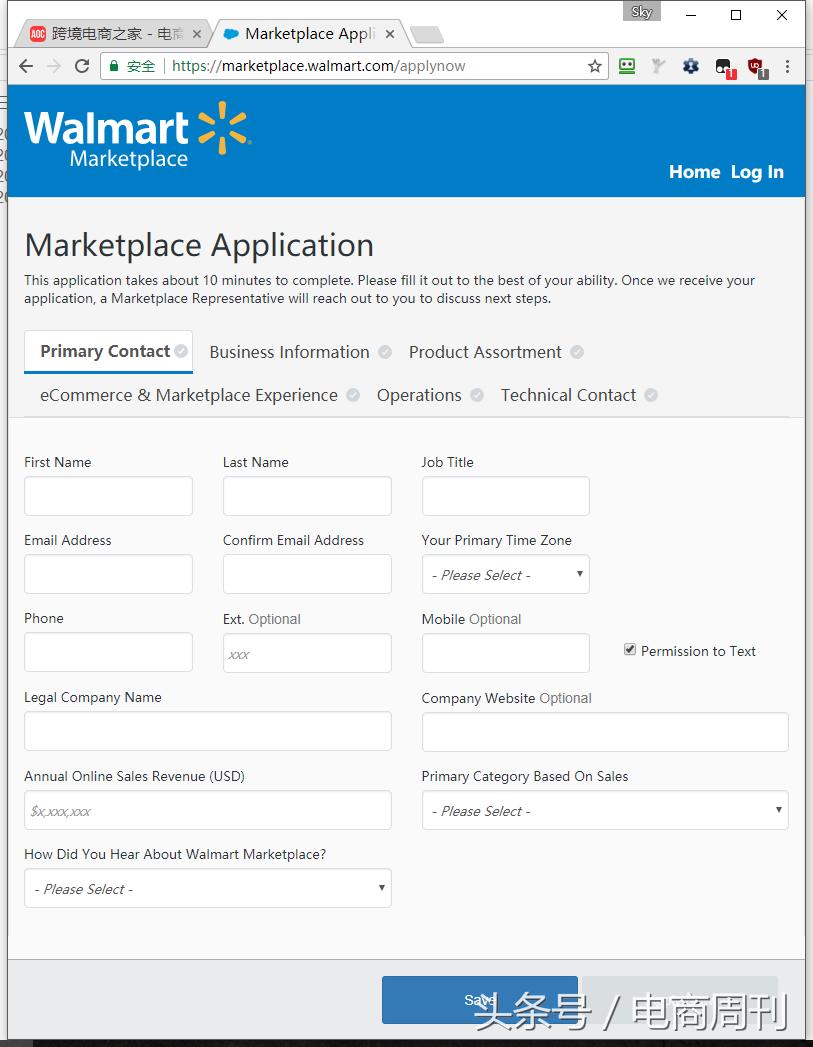Open the Log In link
The height and width of the screenshot is (1047, 813).
coord(757,172)
